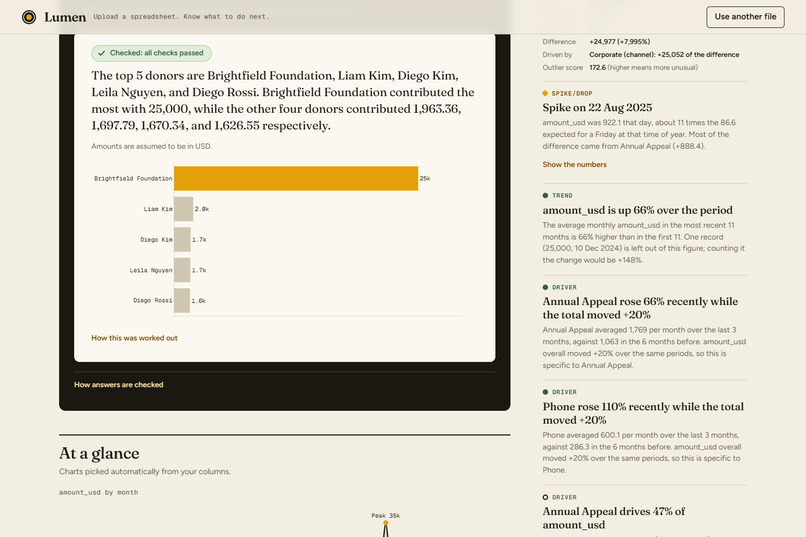Screen dimensions: 806x537
Task: Click the Brightfield Foundation orange bar
Action: pyautogui.click(x=296, y=178)
